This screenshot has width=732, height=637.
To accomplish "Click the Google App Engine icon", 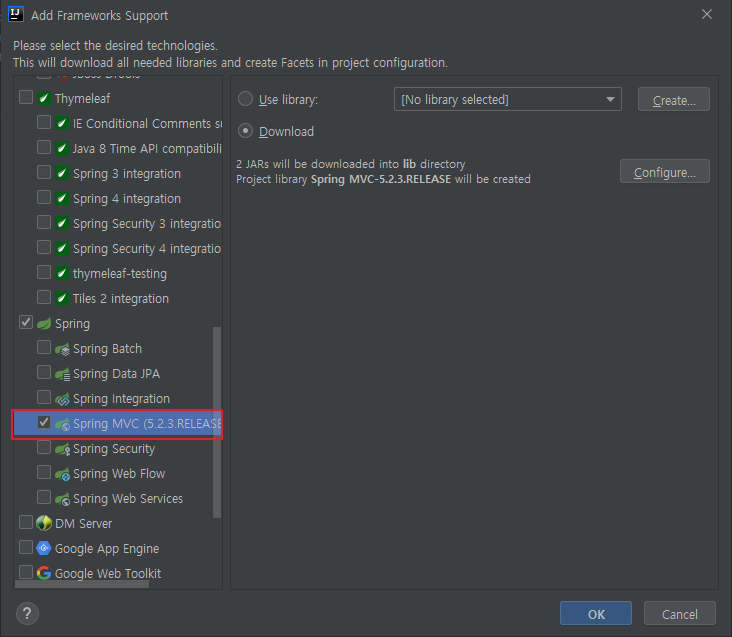I will (x=44, y=548).
